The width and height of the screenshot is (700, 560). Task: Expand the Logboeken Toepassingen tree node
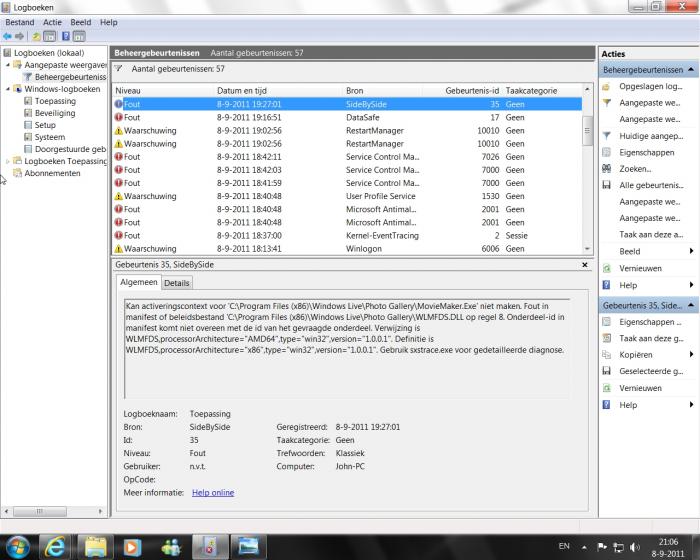(8, 161)
